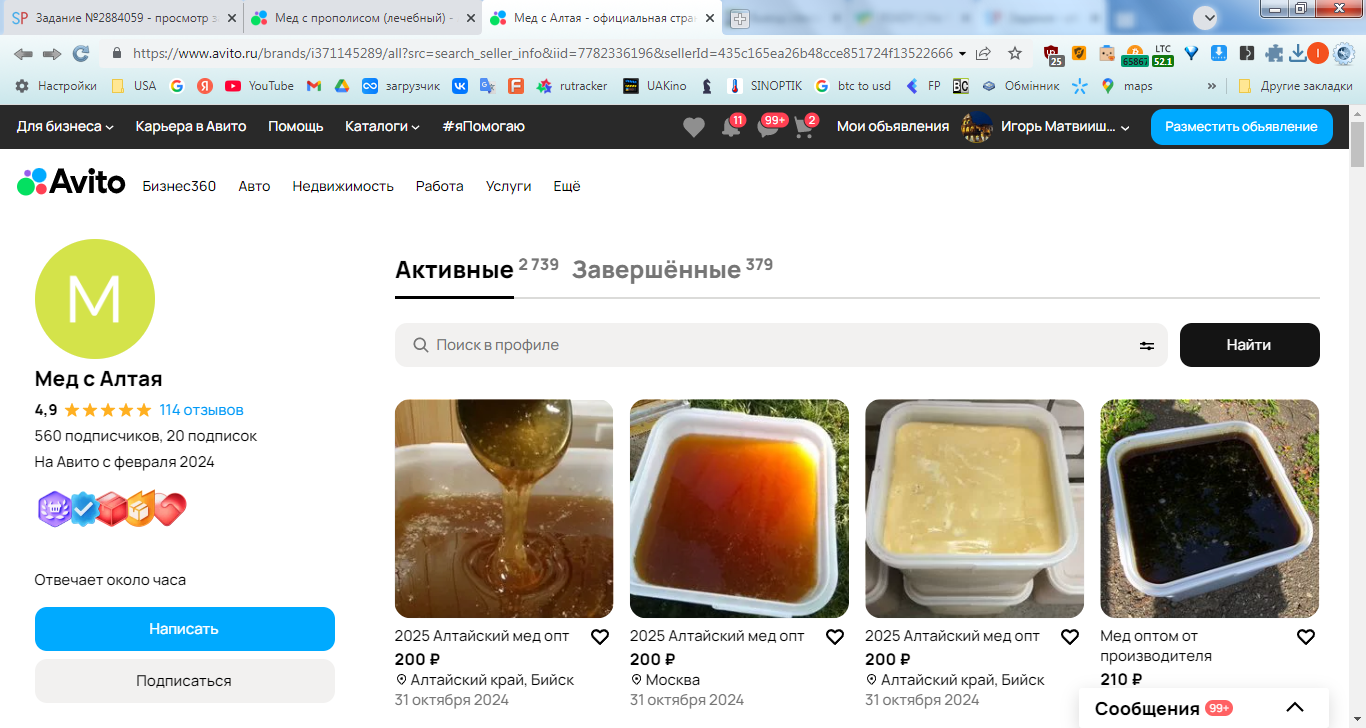Open address bar URL dropdown arrow
The height and width of the screenshot is (728, 1366).
962,53
